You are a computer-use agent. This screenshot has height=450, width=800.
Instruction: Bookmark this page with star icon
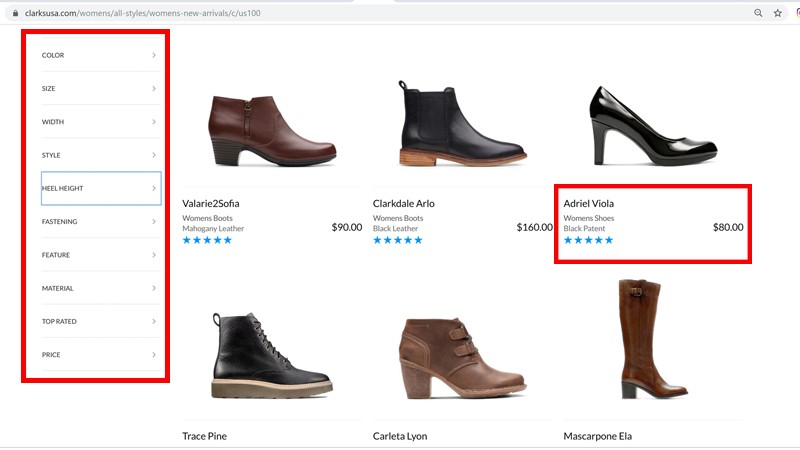pos(778,13)
